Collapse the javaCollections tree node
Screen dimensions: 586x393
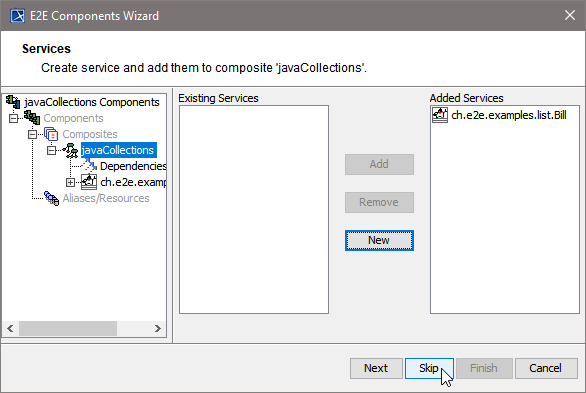[52, 150]
